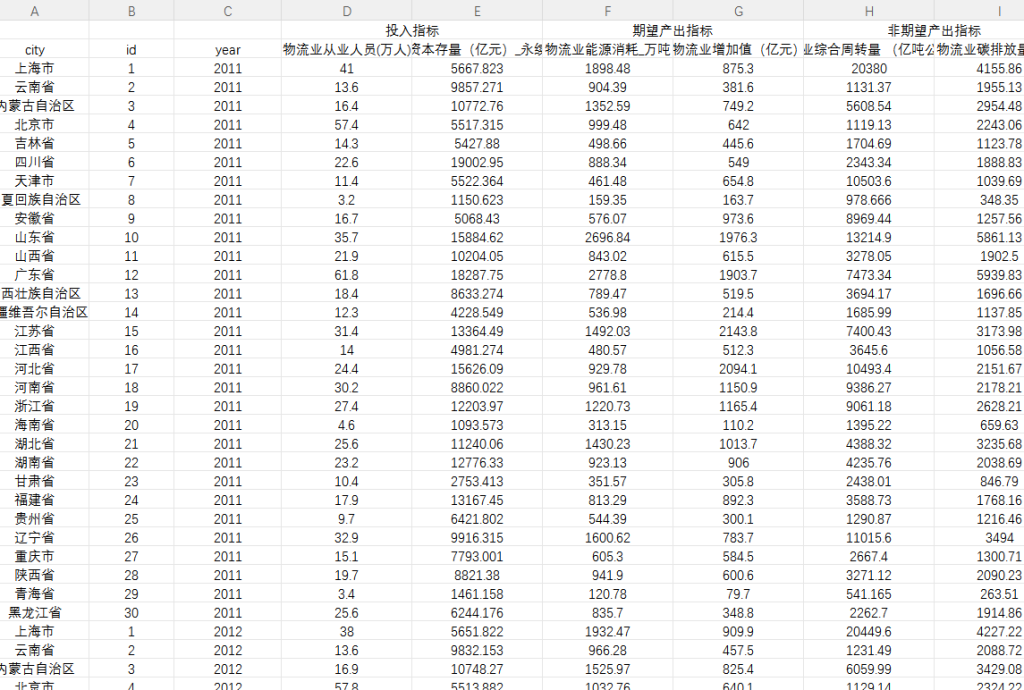Click the 物流业从业人员(万人) header cell
The height and width of the screenshot is (690, 1024).
[347, 50]
